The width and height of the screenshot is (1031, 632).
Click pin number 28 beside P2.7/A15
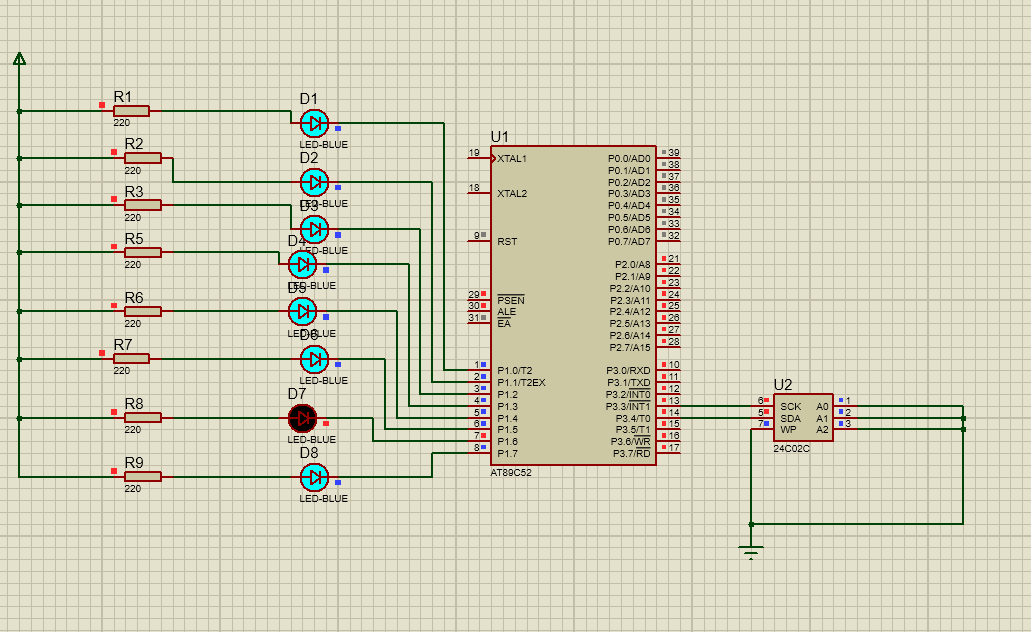pos(674,341)
